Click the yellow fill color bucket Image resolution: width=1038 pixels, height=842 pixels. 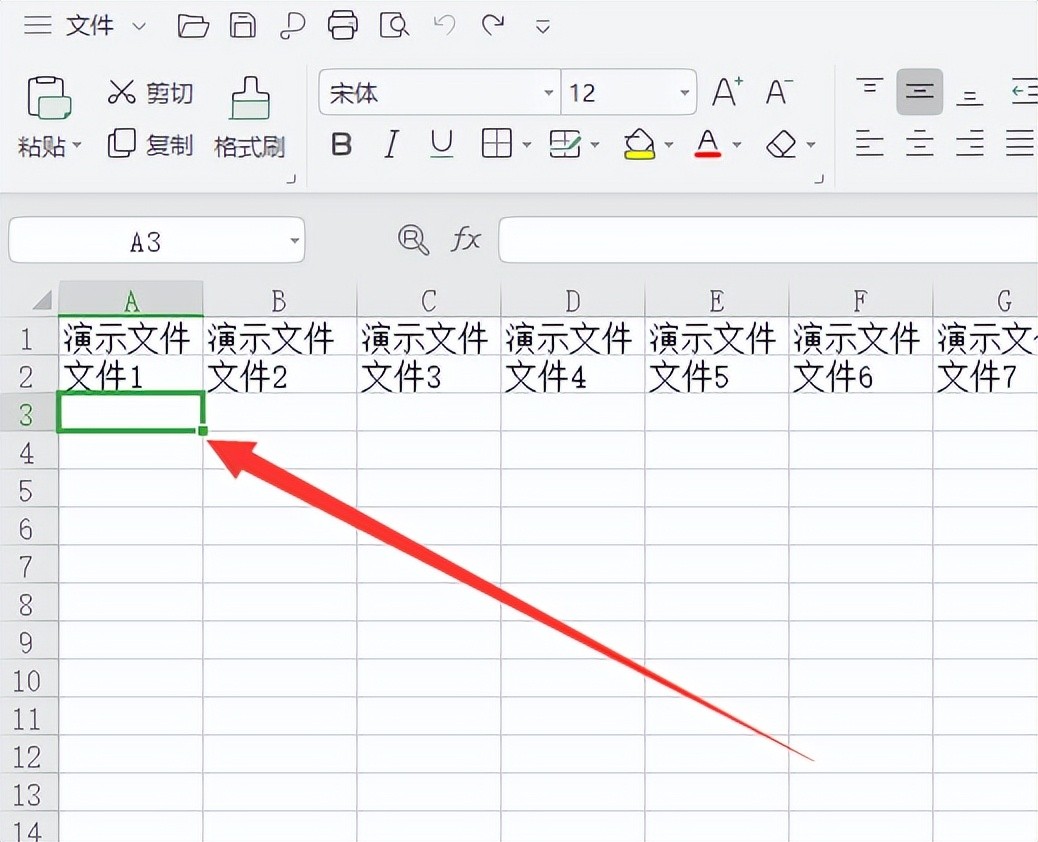[x=639, y=145]
